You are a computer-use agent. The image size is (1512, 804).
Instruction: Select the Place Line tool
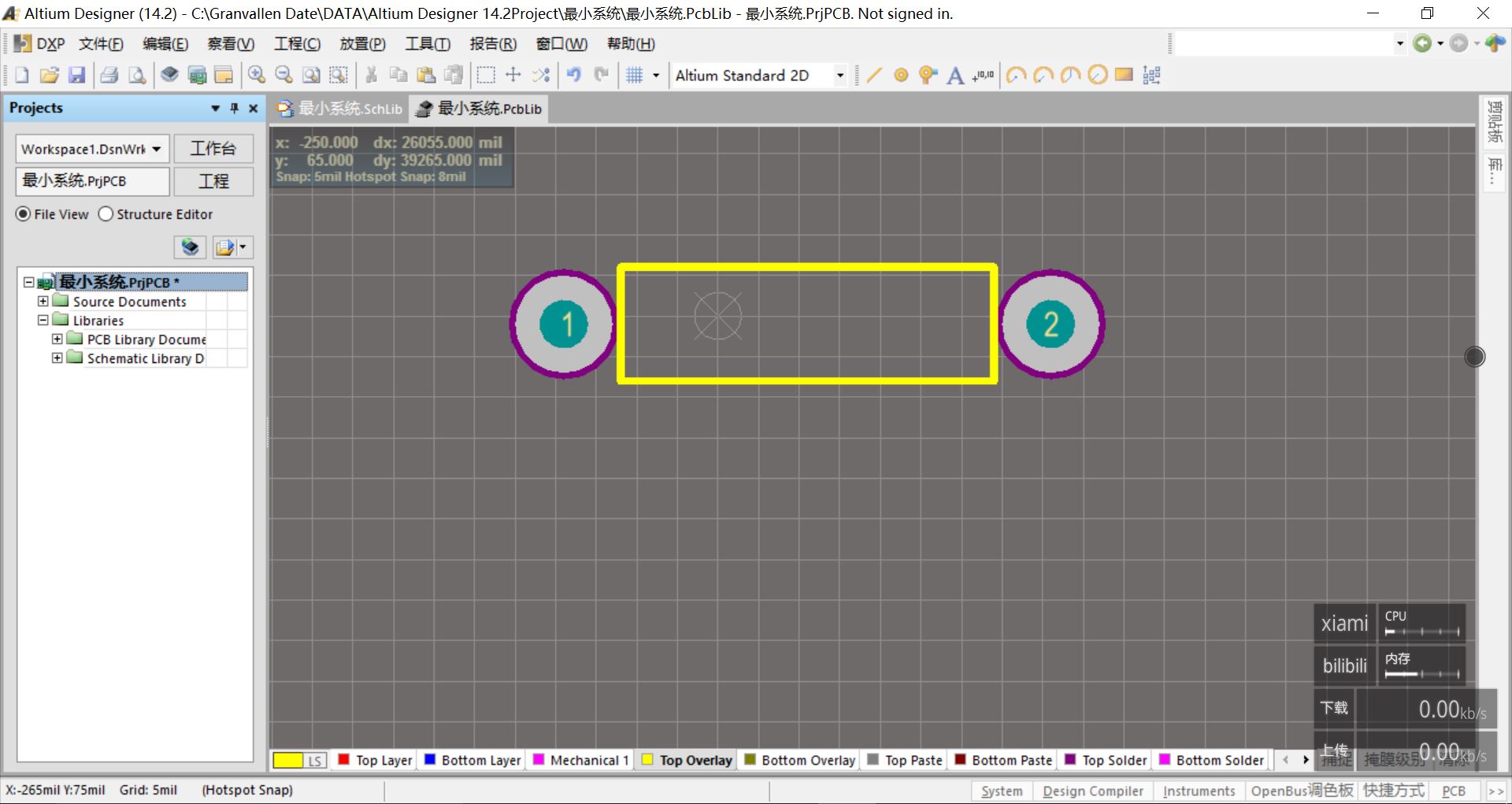point(873,75)
